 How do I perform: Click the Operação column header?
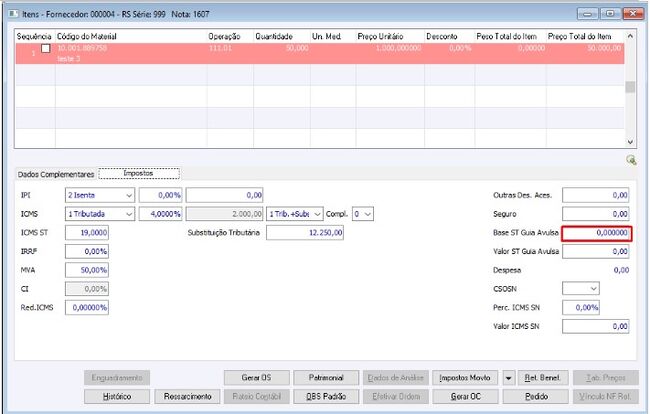pyautogui.click(x=230, y=36)
